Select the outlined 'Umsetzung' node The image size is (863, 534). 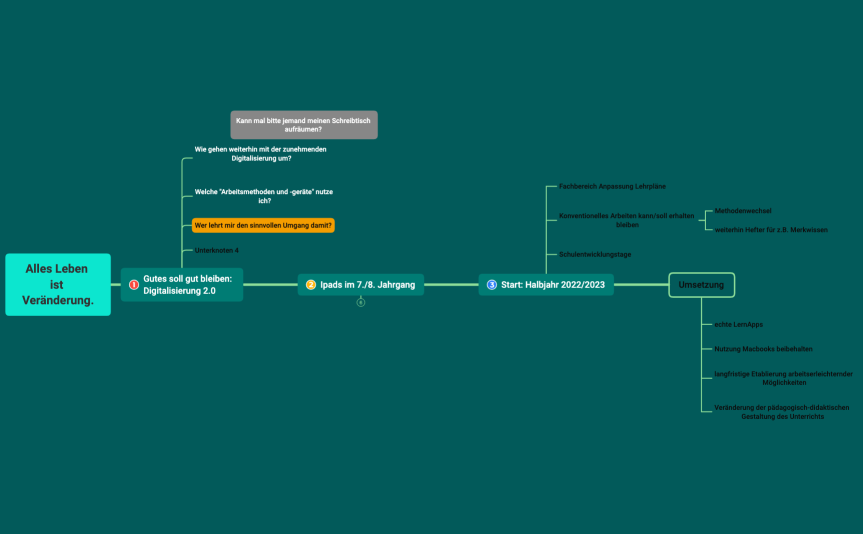(701, 285)
